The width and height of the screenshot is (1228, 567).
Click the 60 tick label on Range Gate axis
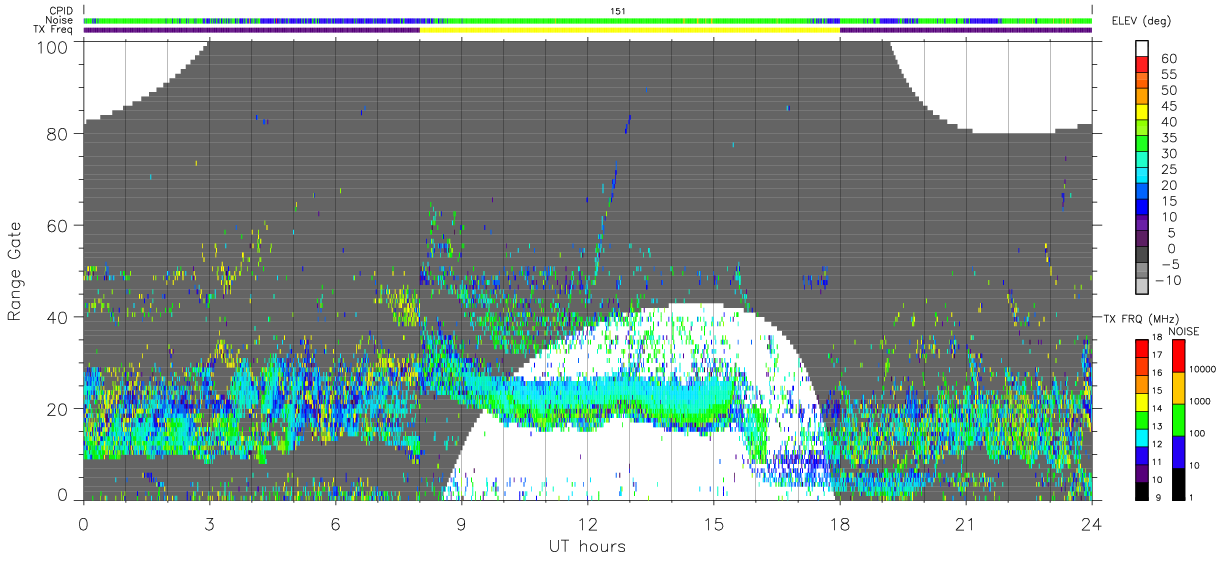[x=58, y=225]
